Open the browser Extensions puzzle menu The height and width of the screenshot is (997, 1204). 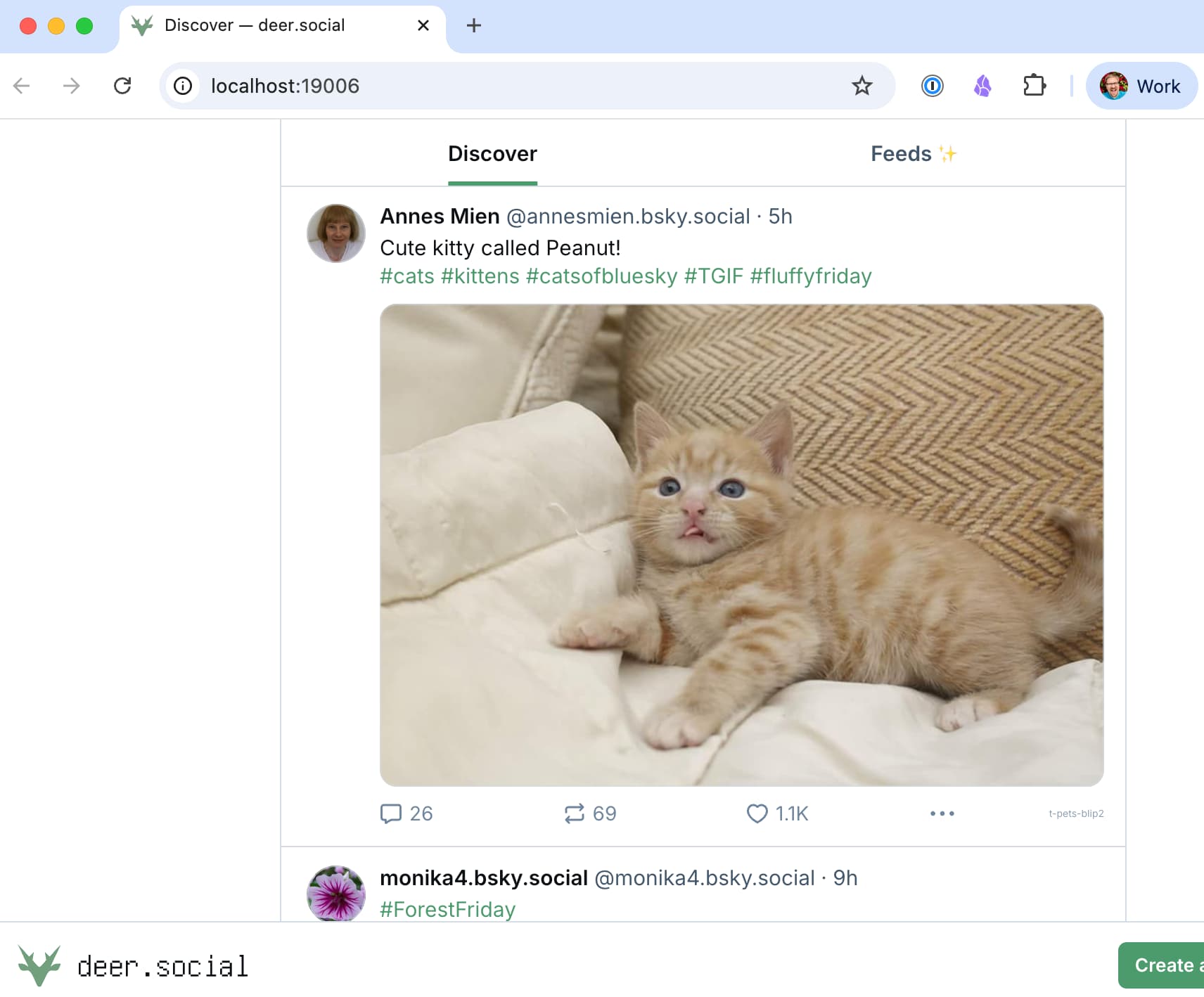point(1034,86)
